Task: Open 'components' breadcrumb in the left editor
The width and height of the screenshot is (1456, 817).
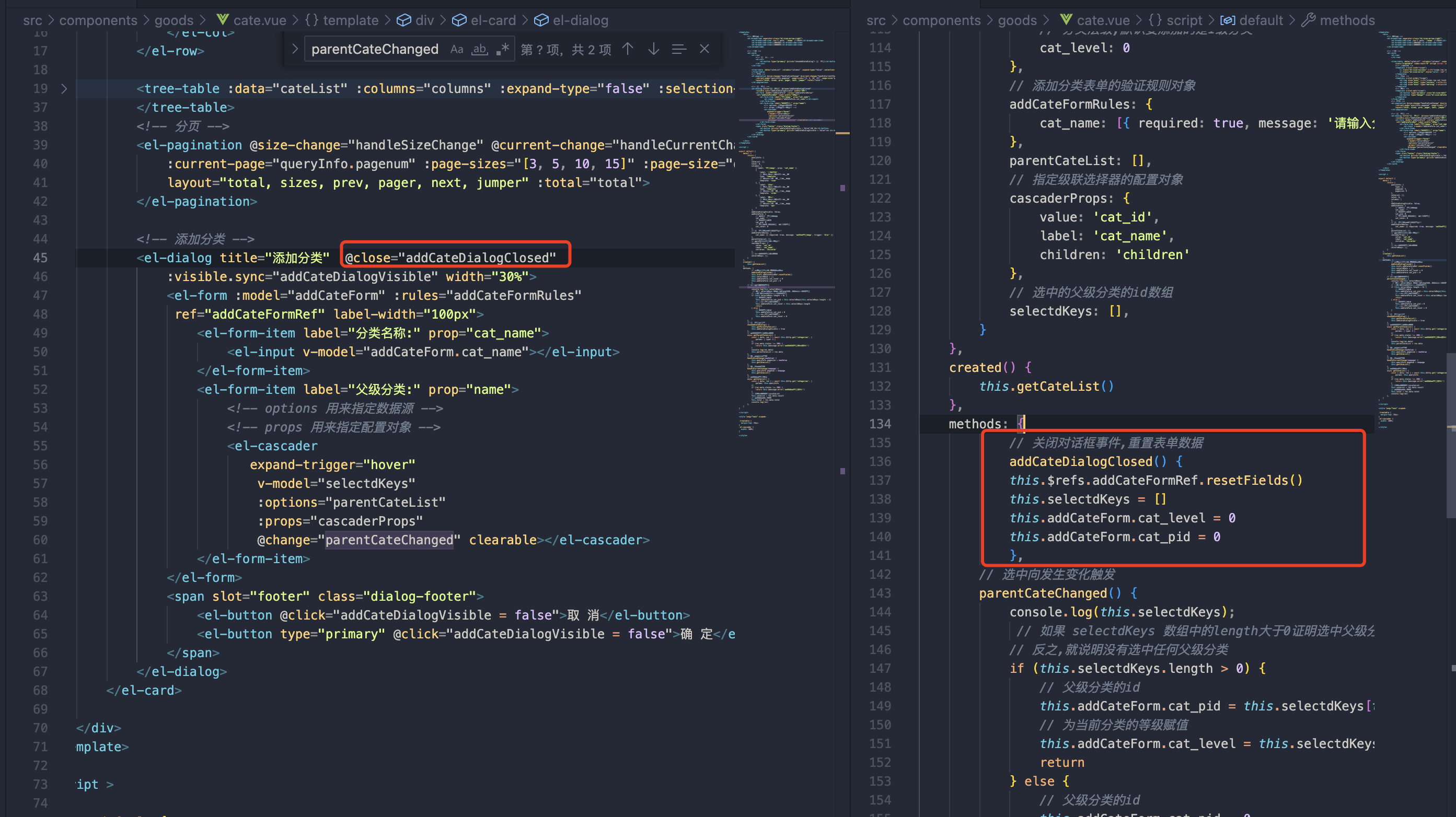Action: 98,20
